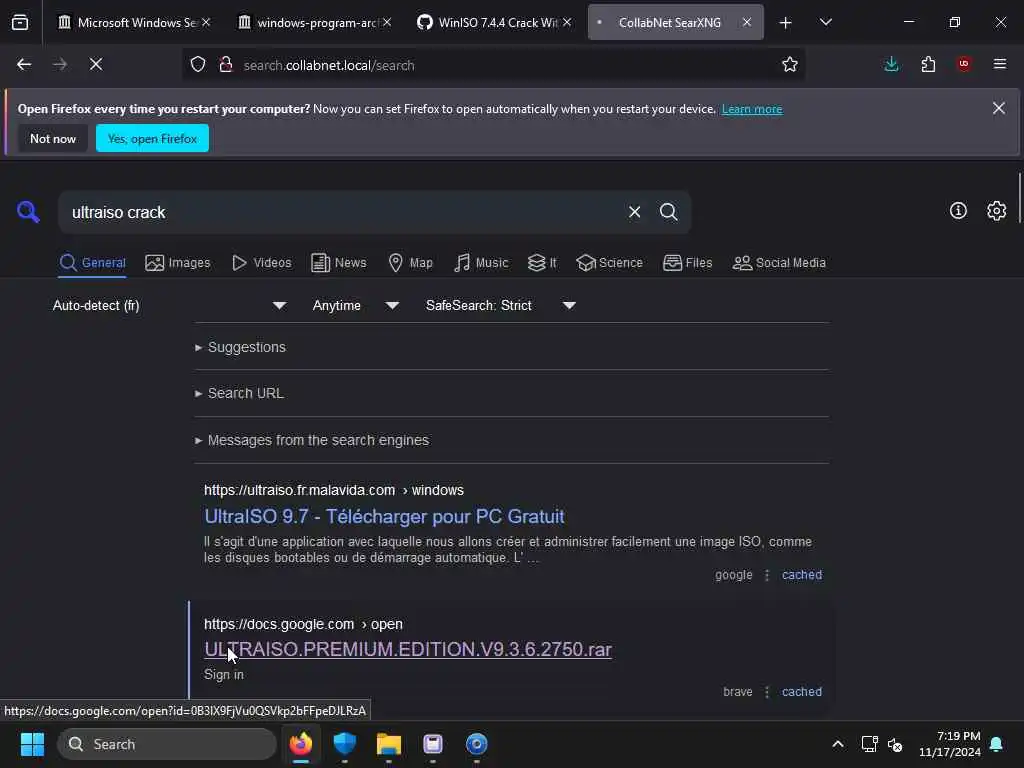
Task: Open ULTRAISO.PREMIUM.EDITION.V9.3.6.2750.rar result
Action: pos(408,650)
